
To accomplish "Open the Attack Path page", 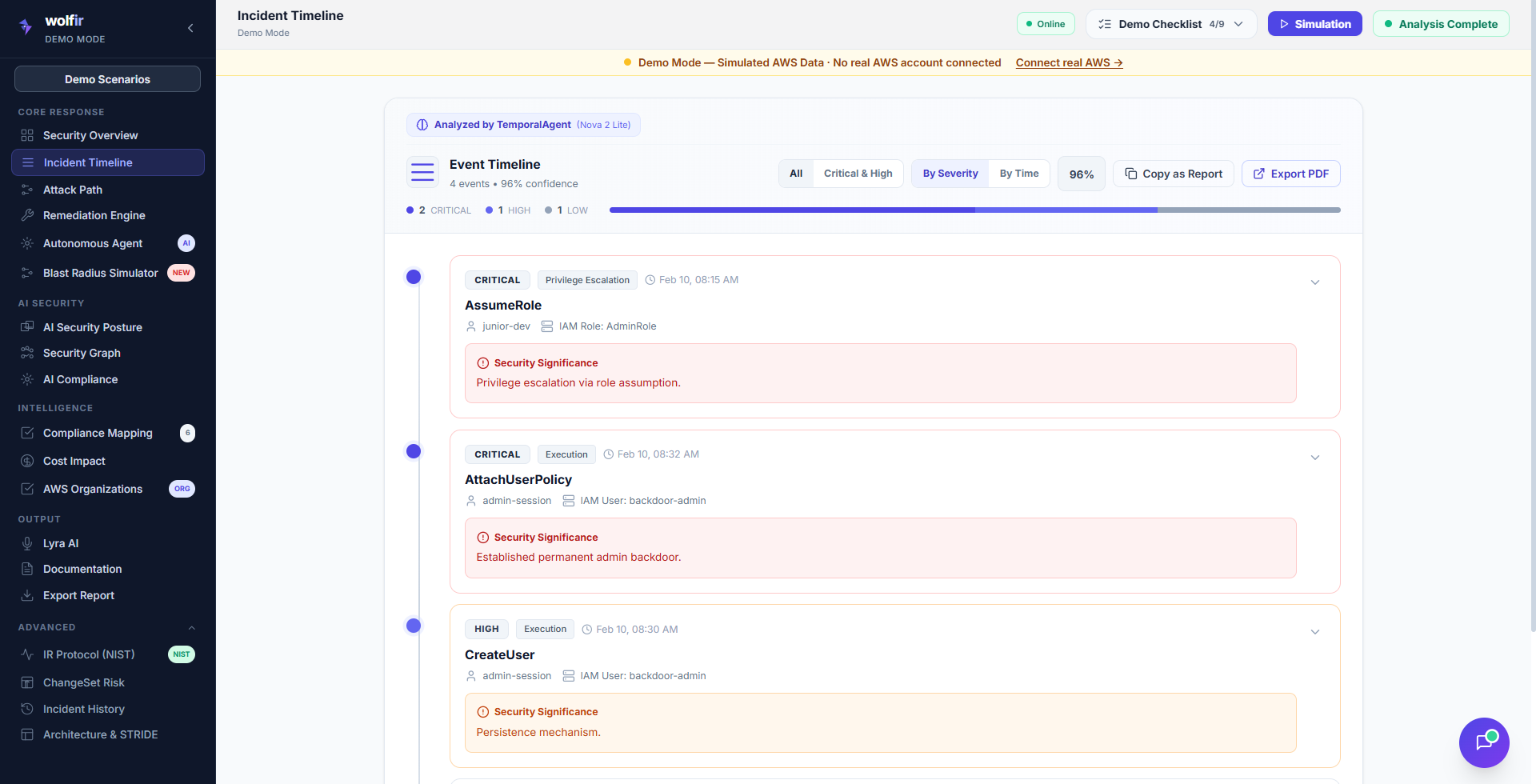I will pos(108,190).
